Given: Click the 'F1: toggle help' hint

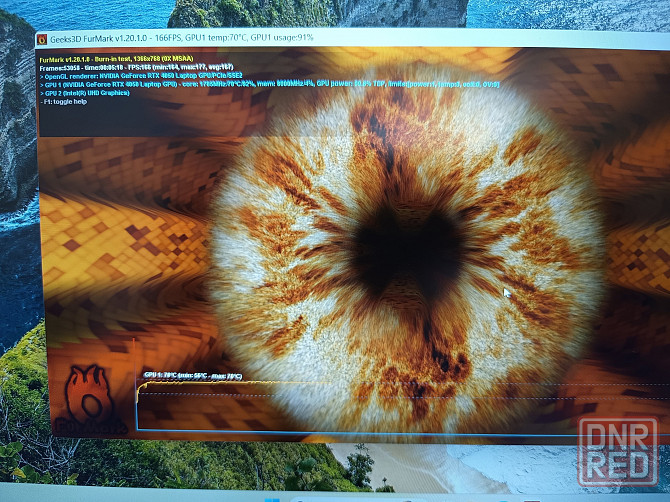Looking at the screenshot, I should pos(64,102).
